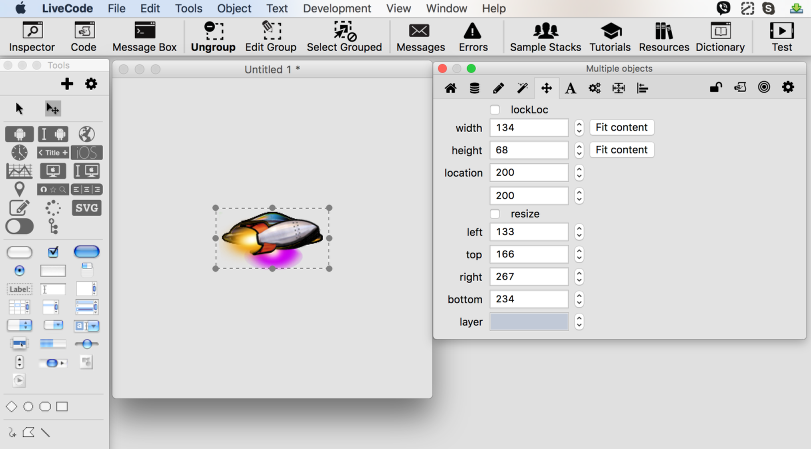Screen dimensions: 811x449
Task: Open the Messages window
Action: pos(420,37)
